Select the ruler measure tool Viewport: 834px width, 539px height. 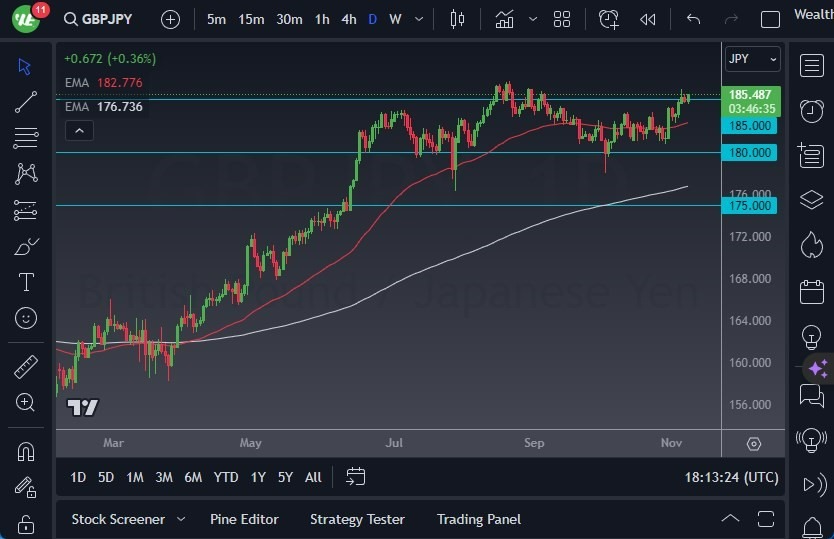click(x=26, y=367)
